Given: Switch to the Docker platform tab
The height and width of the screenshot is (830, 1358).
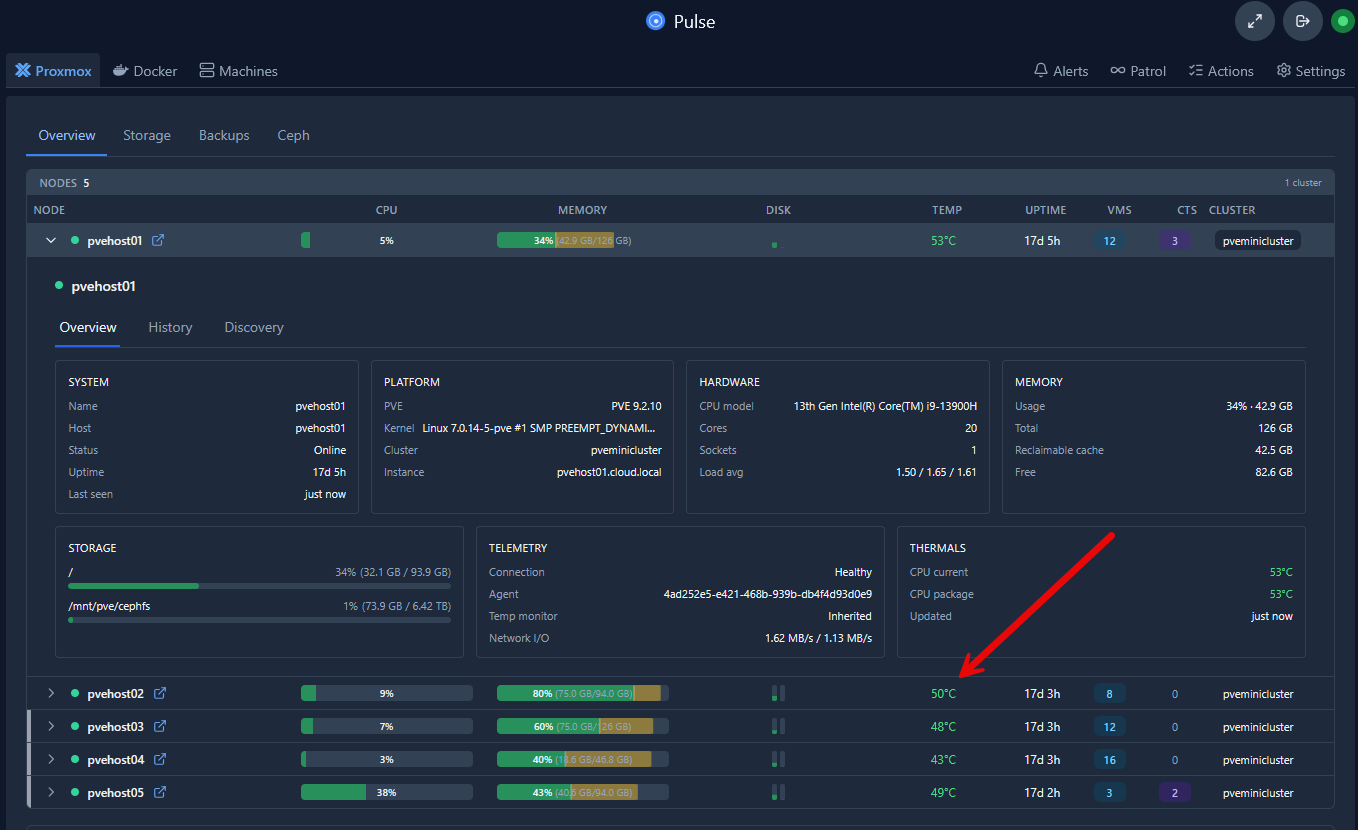Looking at the screenshot, I should pos(145,71).
